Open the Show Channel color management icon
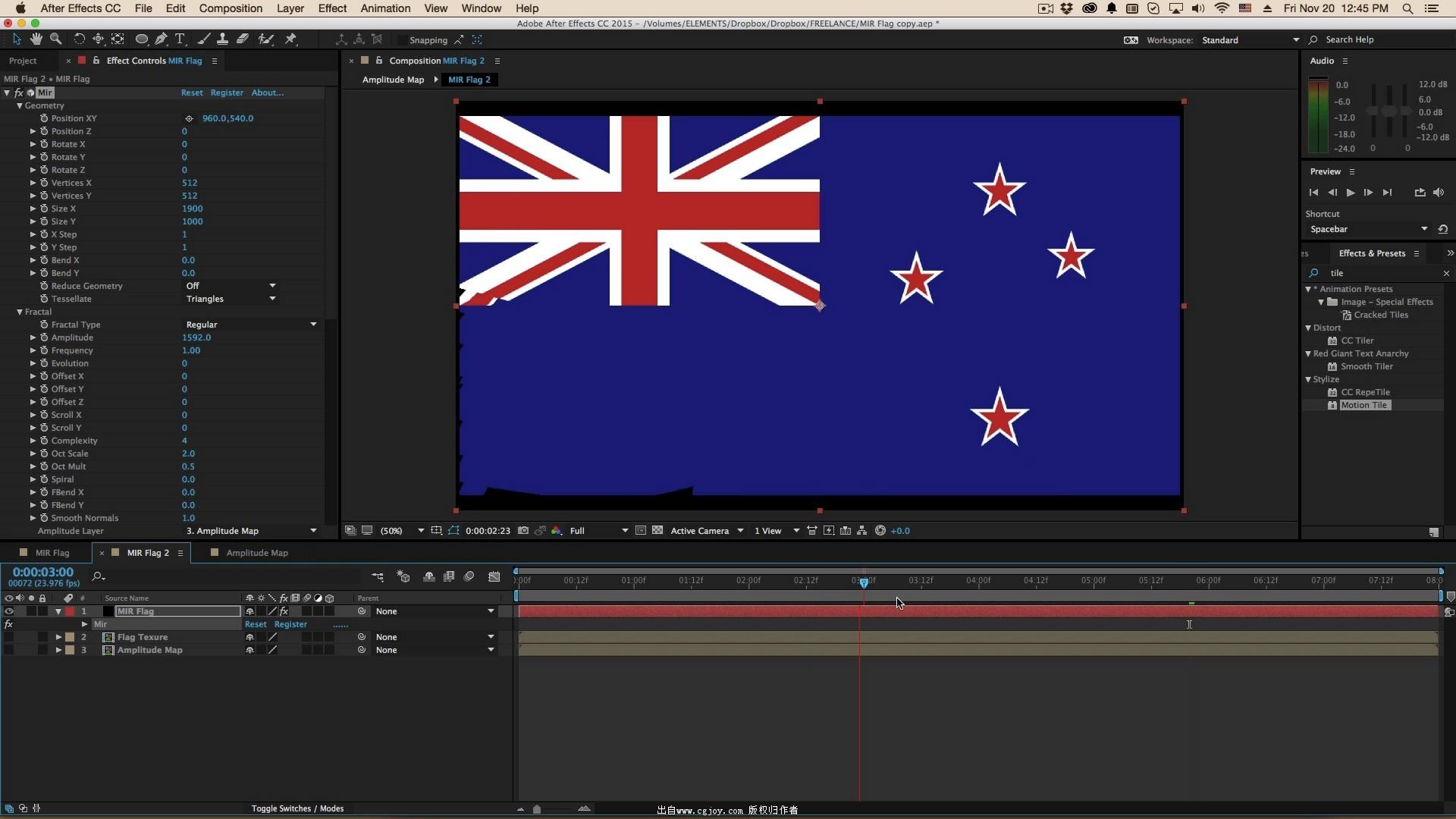This screenshot has width=1456, height=819. coord(557,531)
